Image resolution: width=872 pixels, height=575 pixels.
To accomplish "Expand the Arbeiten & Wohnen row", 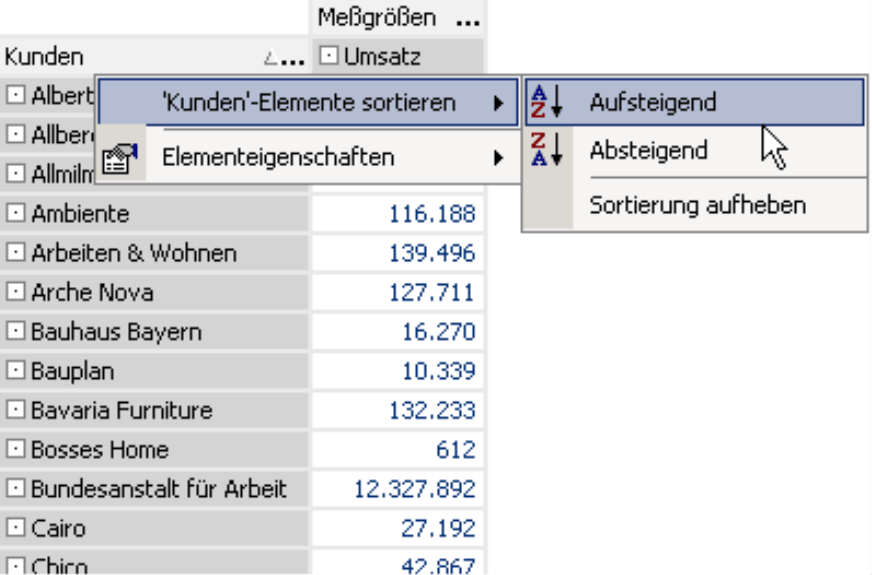I will (16, 253).
